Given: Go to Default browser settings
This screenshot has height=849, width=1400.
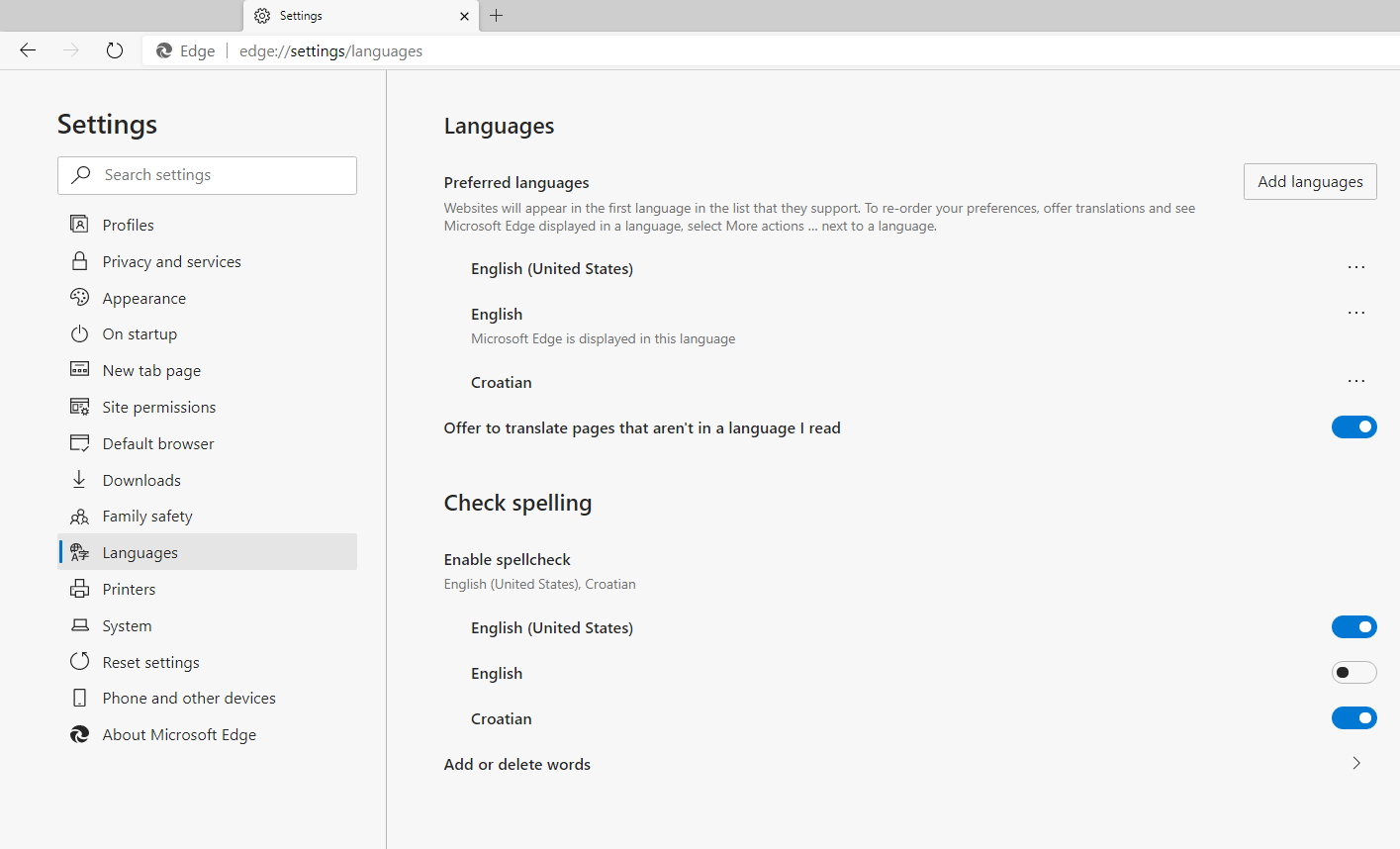Looking at the screenshot, I should (207, 443).
